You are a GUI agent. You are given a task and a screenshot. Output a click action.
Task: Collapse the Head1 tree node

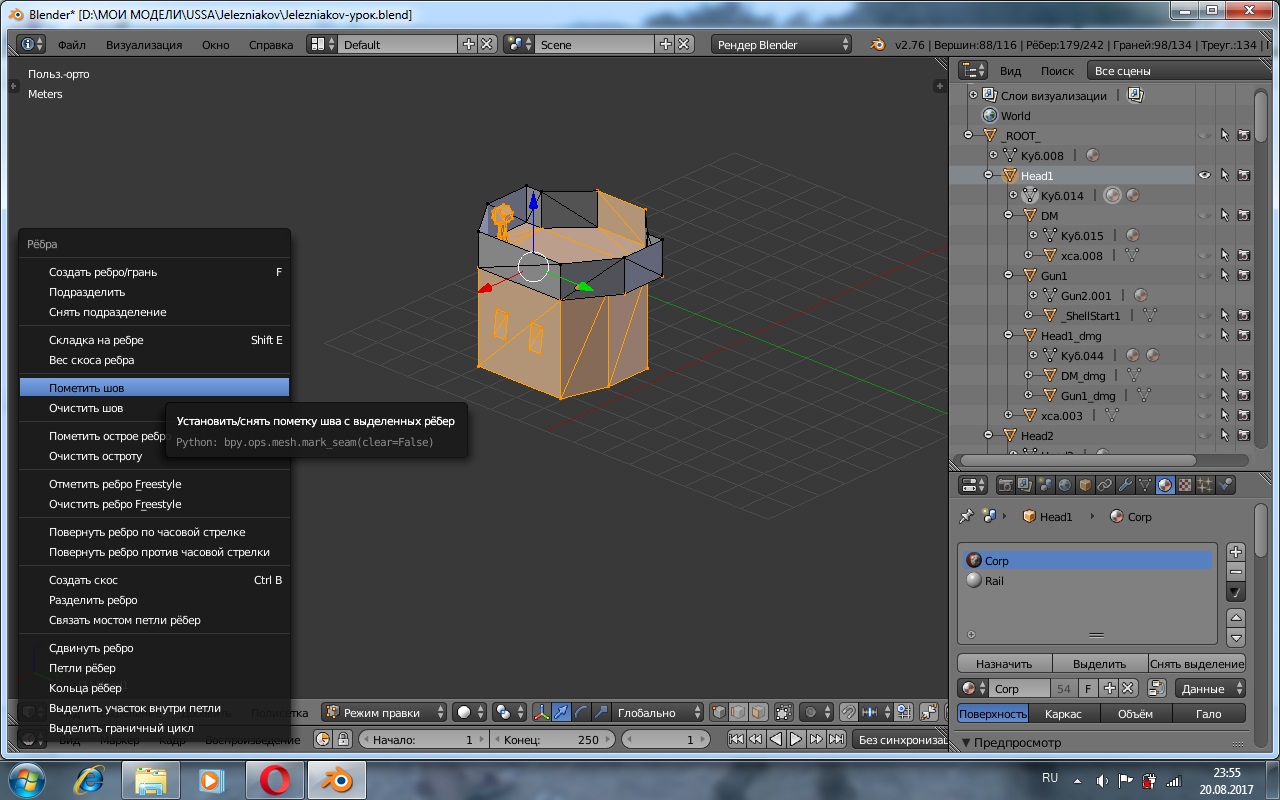click(988, 176)
